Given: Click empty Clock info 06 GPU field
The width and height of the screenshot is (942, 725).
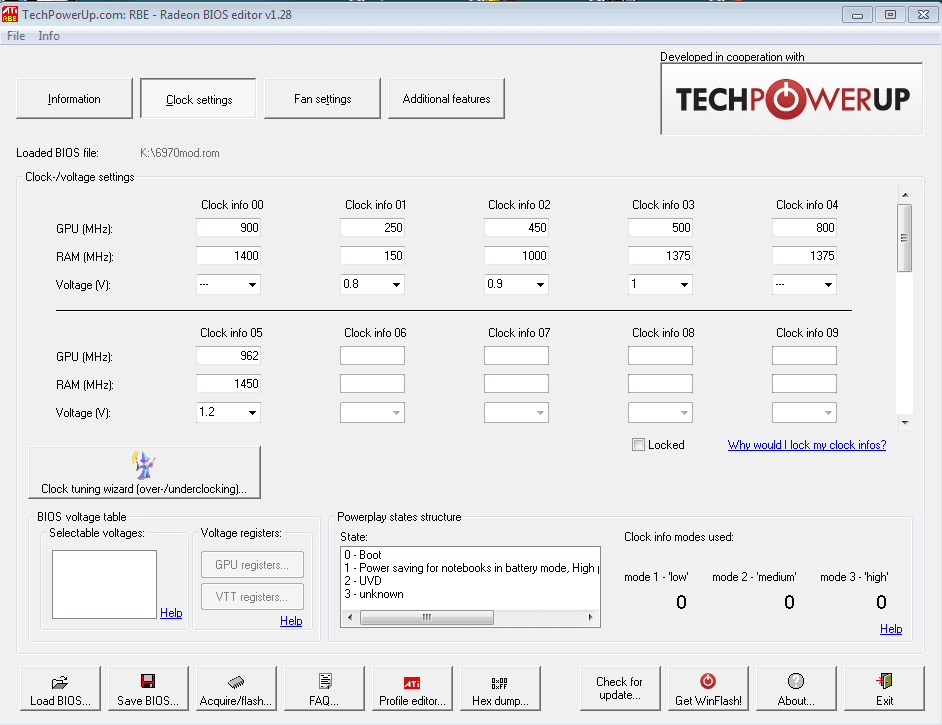Looking at the screenshot, I should point(372,356).
